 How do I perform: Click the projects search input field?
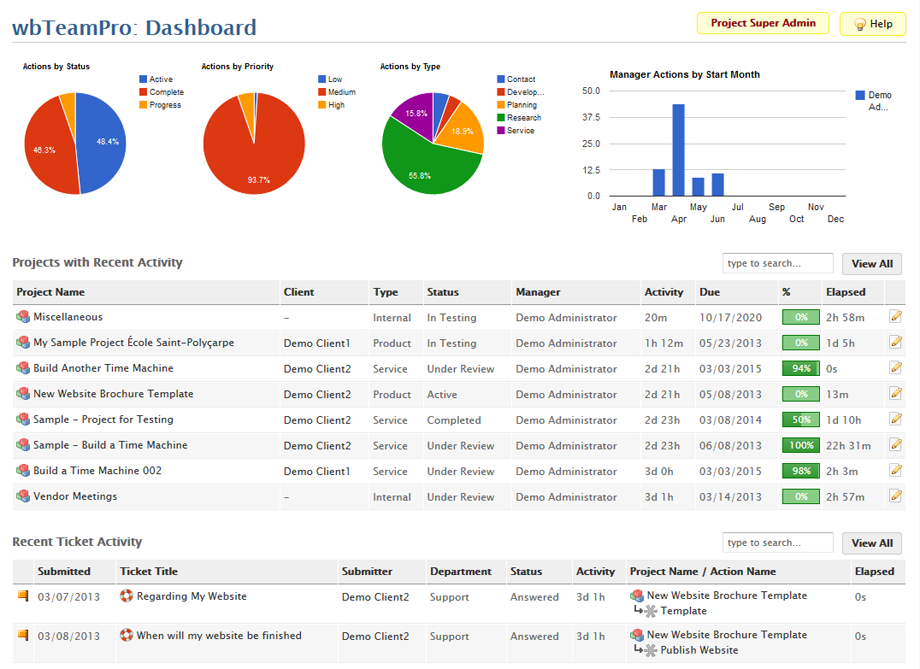coord(777,264)
